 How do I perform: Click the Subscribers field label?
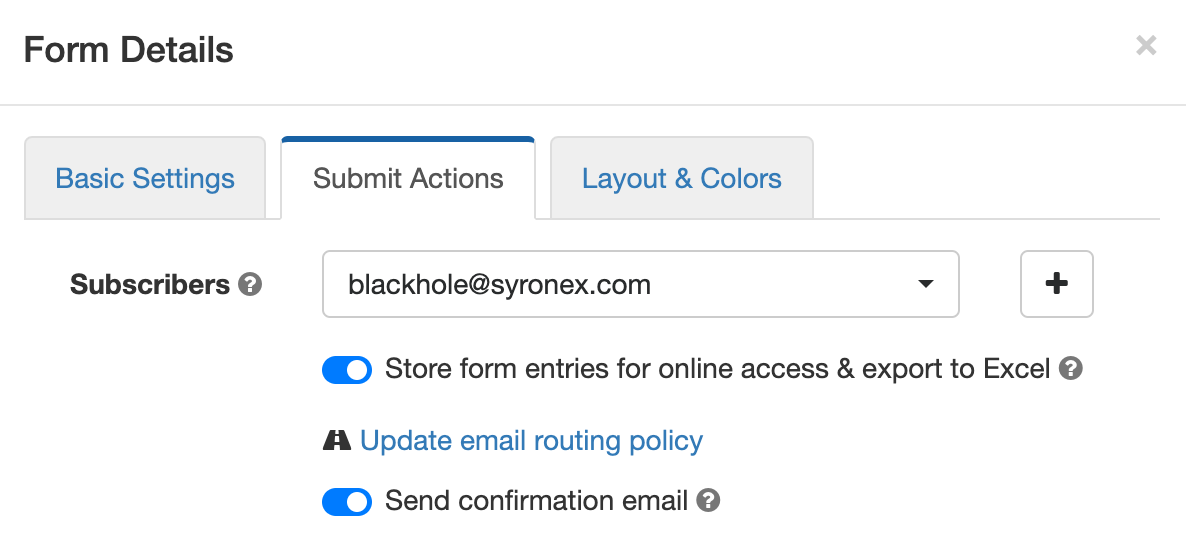[x=150, y=285]
